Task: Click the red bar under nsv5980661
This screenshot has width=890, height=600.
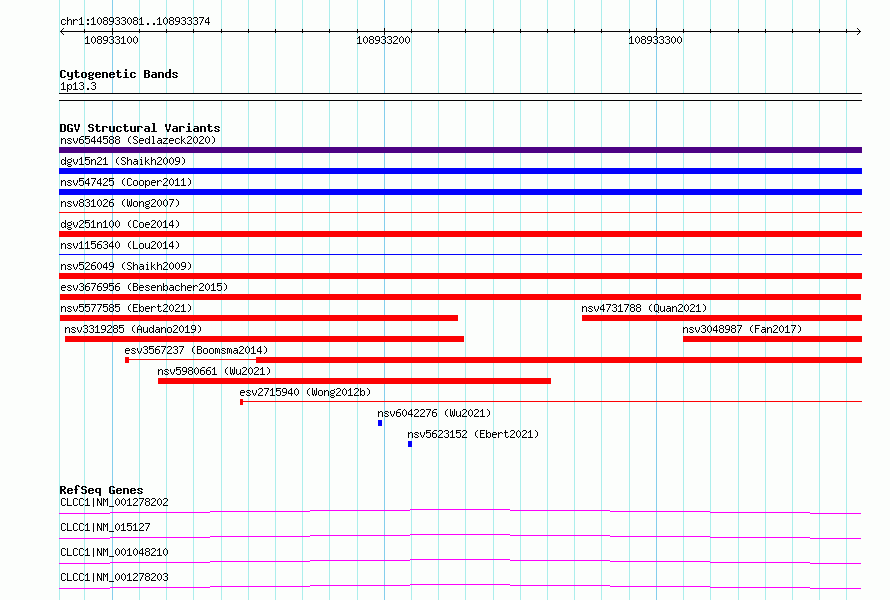Action: tap(354, 381)
